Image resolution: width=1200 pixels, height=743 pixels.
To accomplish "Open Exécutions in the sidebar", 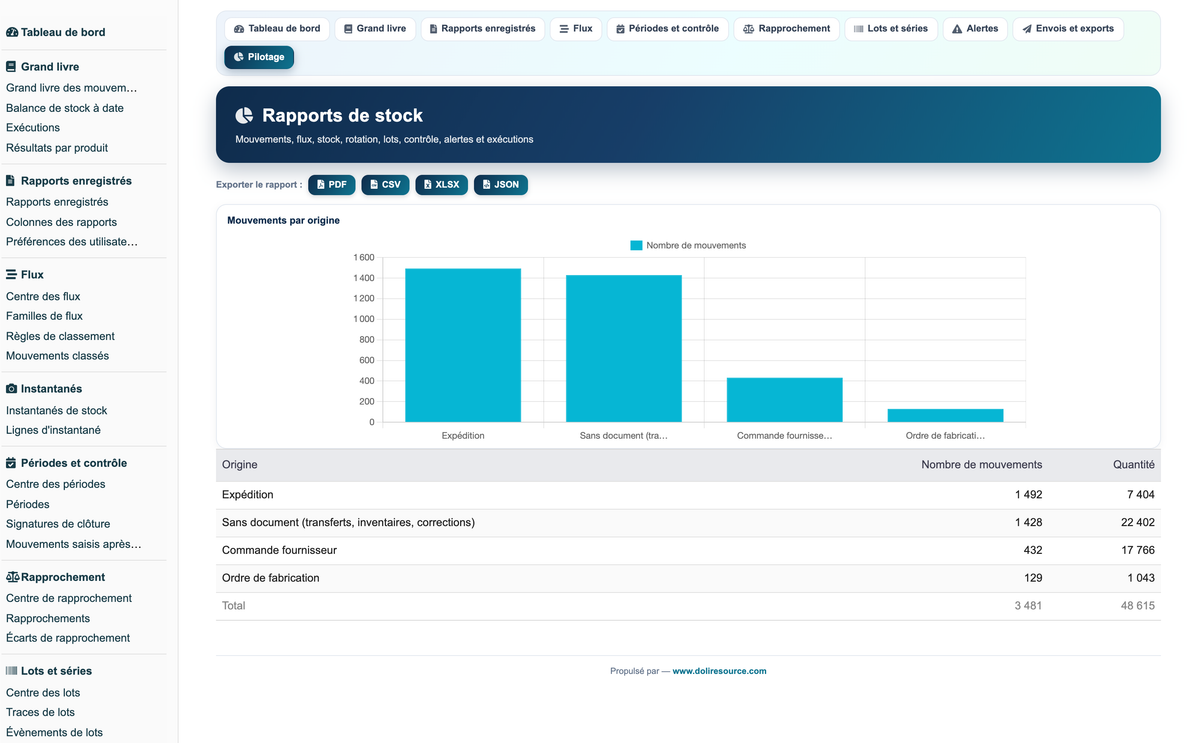I will click(x=33, y=128).
